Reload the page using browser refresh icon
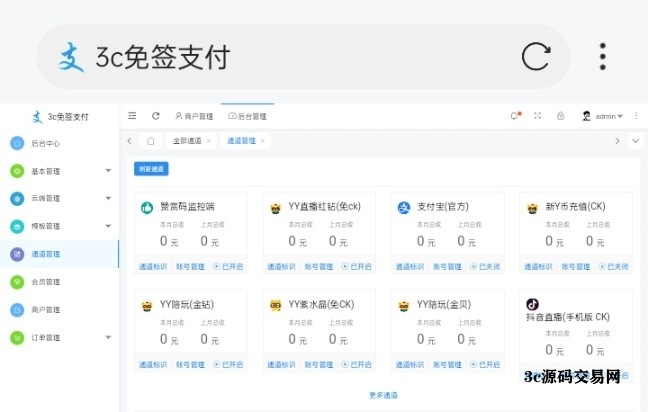The width and height of the screenshot is (648, 412). [x=536, y=57]
